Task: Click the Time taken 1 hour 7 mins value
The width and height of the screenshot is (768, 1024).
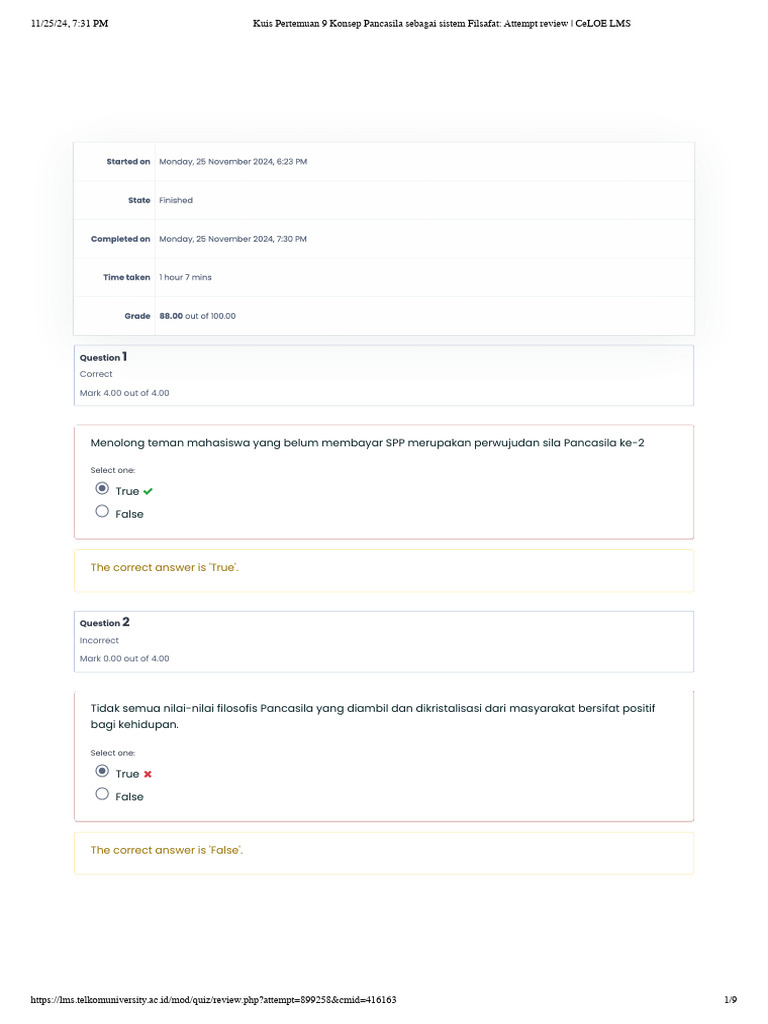Action: (x=185, y=278)
